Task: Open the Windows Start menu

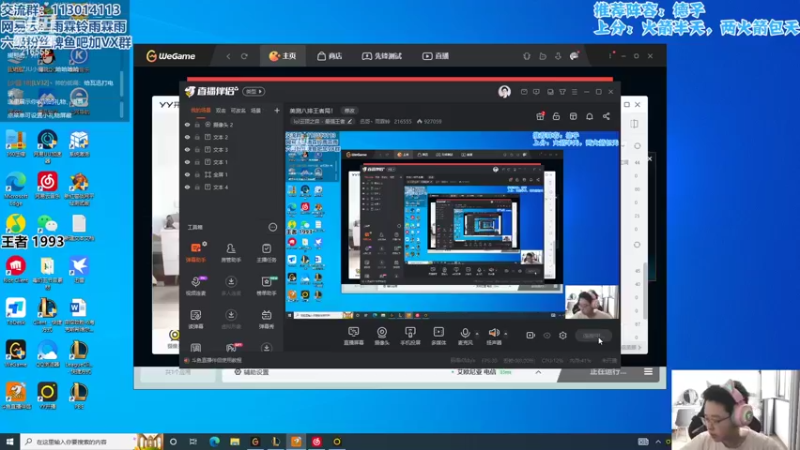Action: [10, 441]
